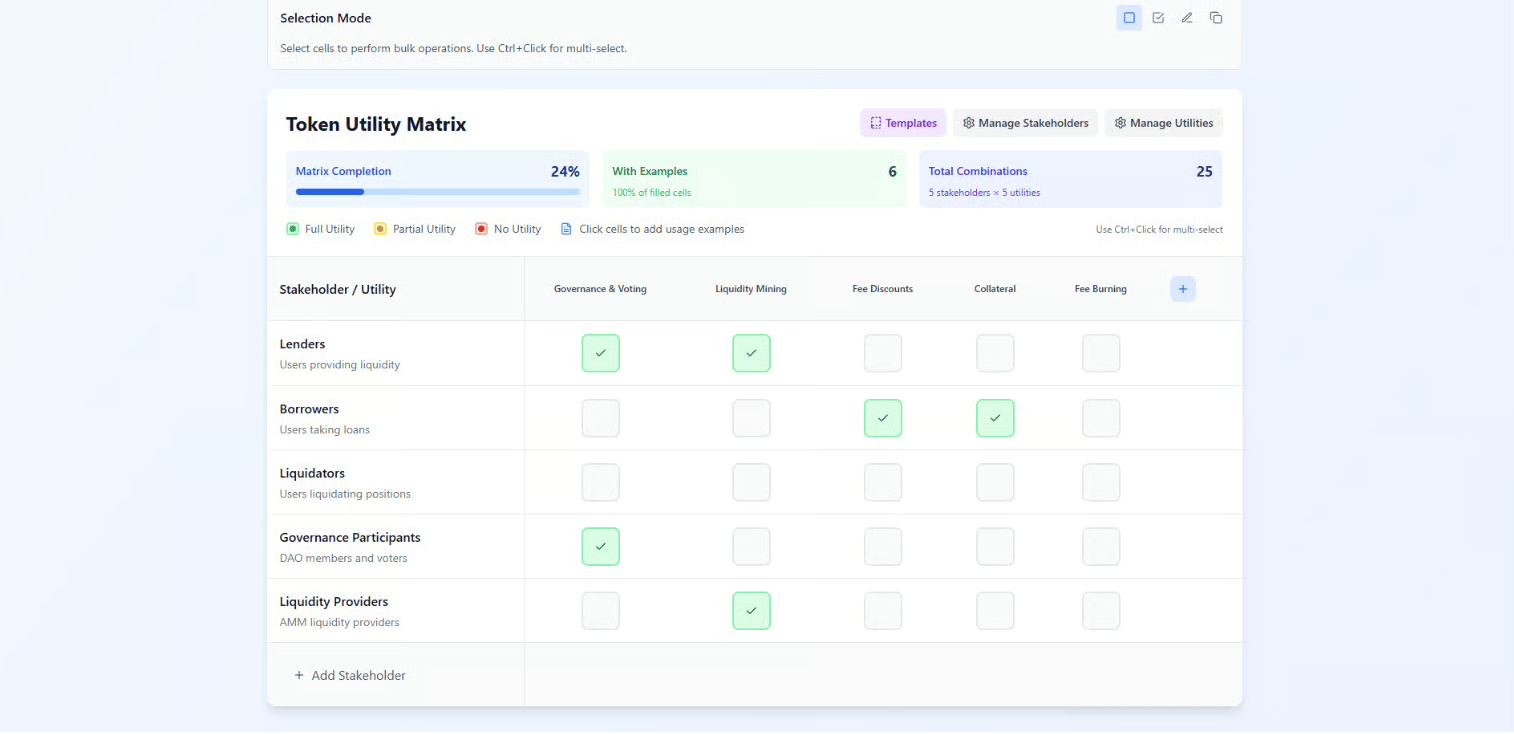Select the Governance Participants row name
This screenshot has height=734, width=1514.
(350, 537)
